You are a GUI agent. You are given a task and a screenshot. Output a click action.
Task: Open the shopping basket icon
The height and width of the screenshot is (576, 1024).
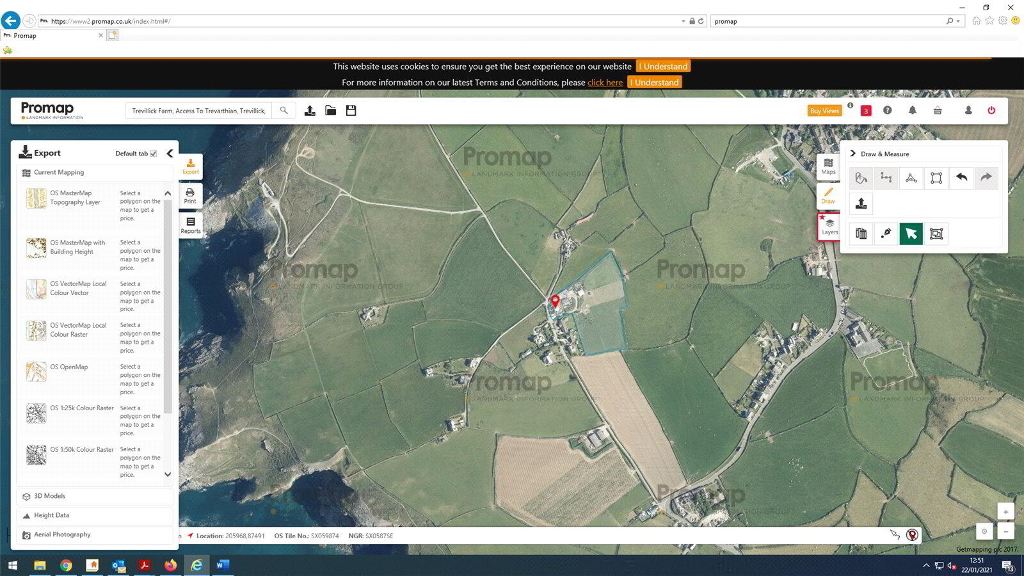click(x=937, y=110)
